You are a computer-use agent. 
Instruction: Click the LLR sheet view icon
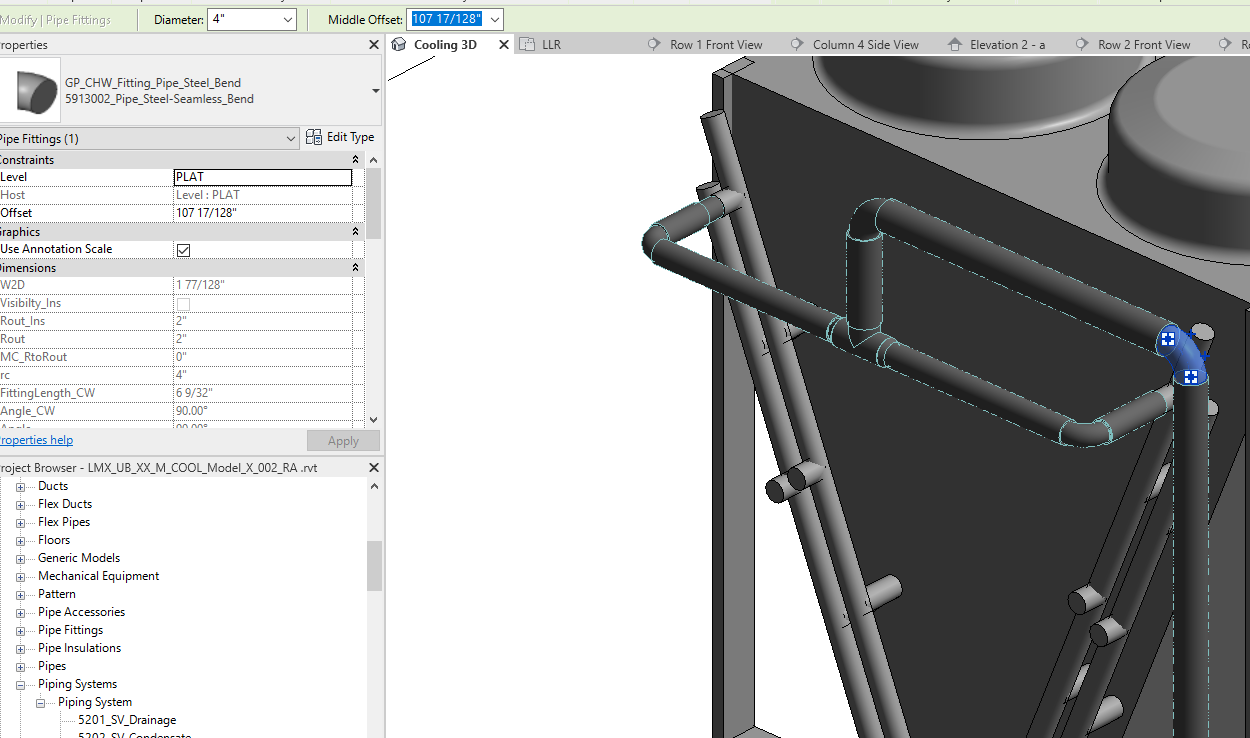[527, 45]
